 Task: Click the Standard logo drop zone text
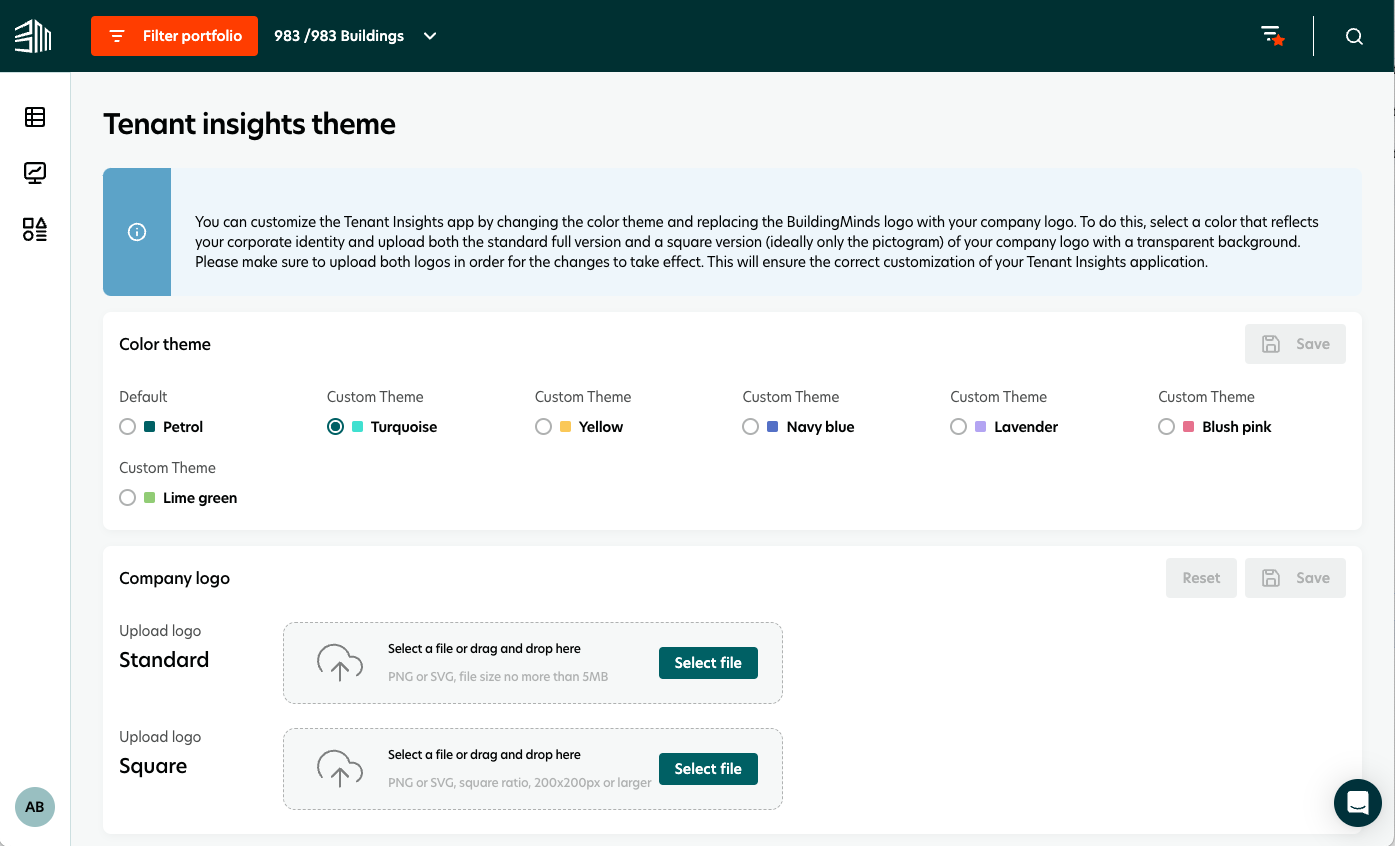click(484, 649)
